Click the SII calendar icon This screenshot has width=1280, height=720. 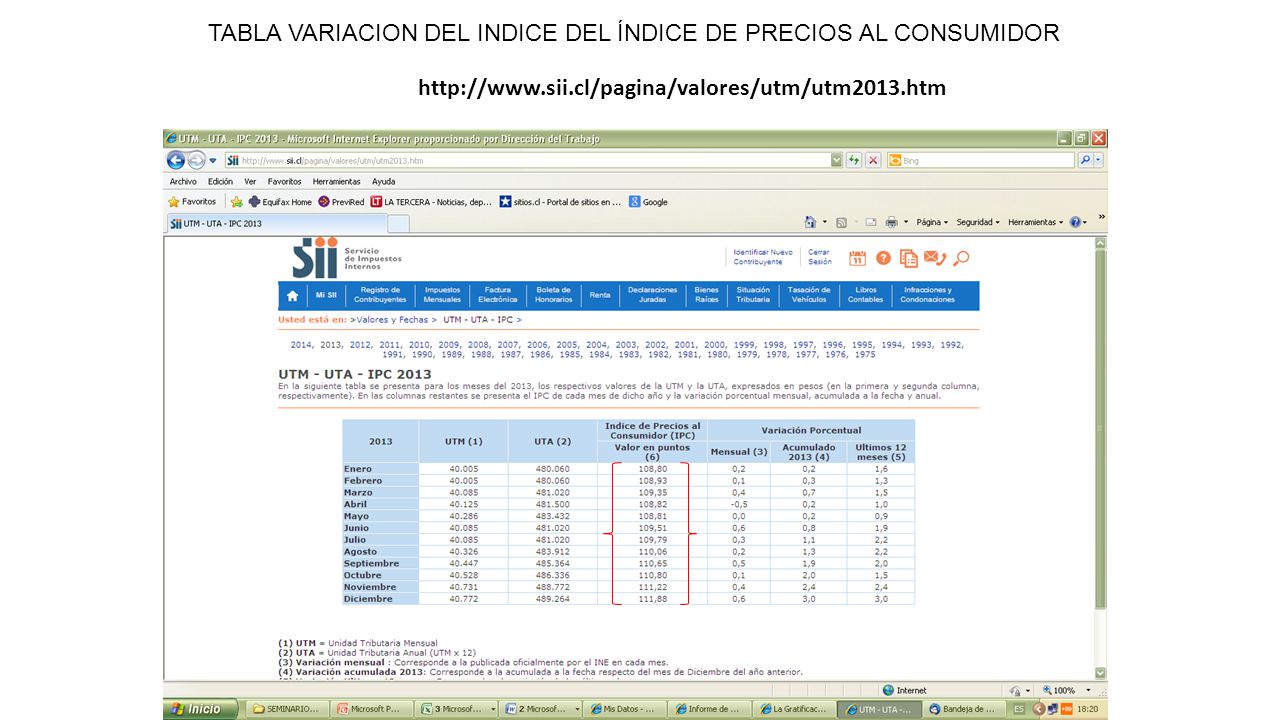click(x=857, y=258)
